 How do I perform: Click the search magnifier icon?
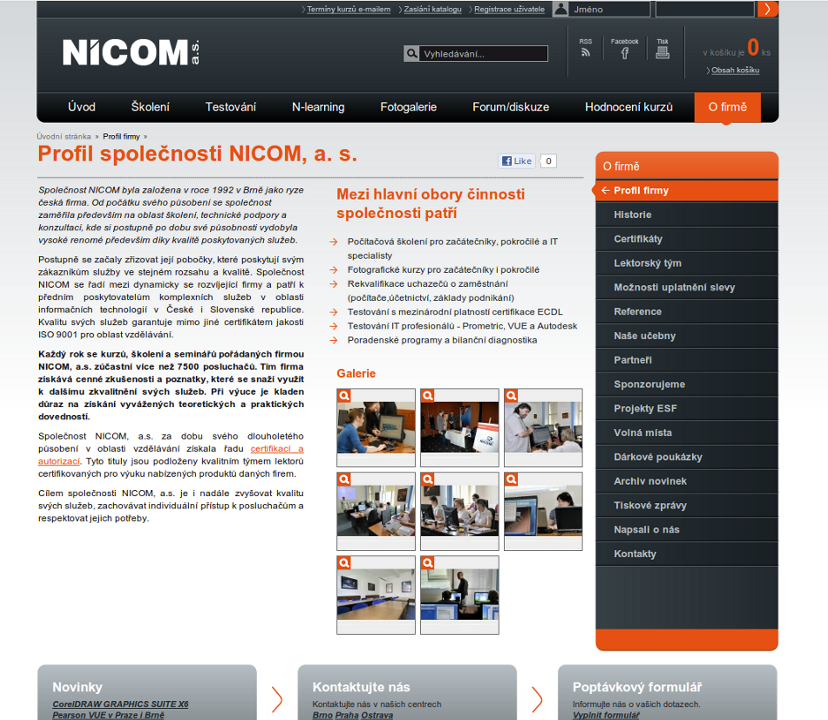[411, 53]
